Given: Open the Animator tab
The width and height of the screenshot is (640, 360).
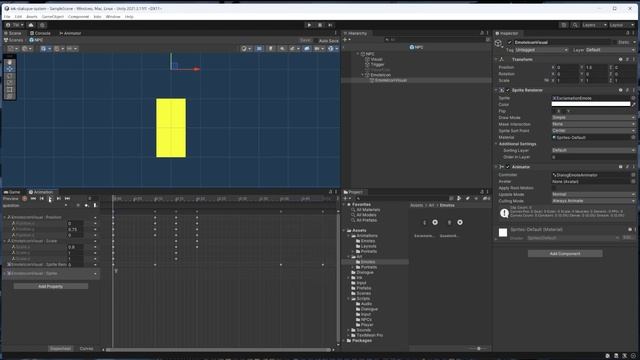Looking at the screenshot, I should tap(70, 33).
